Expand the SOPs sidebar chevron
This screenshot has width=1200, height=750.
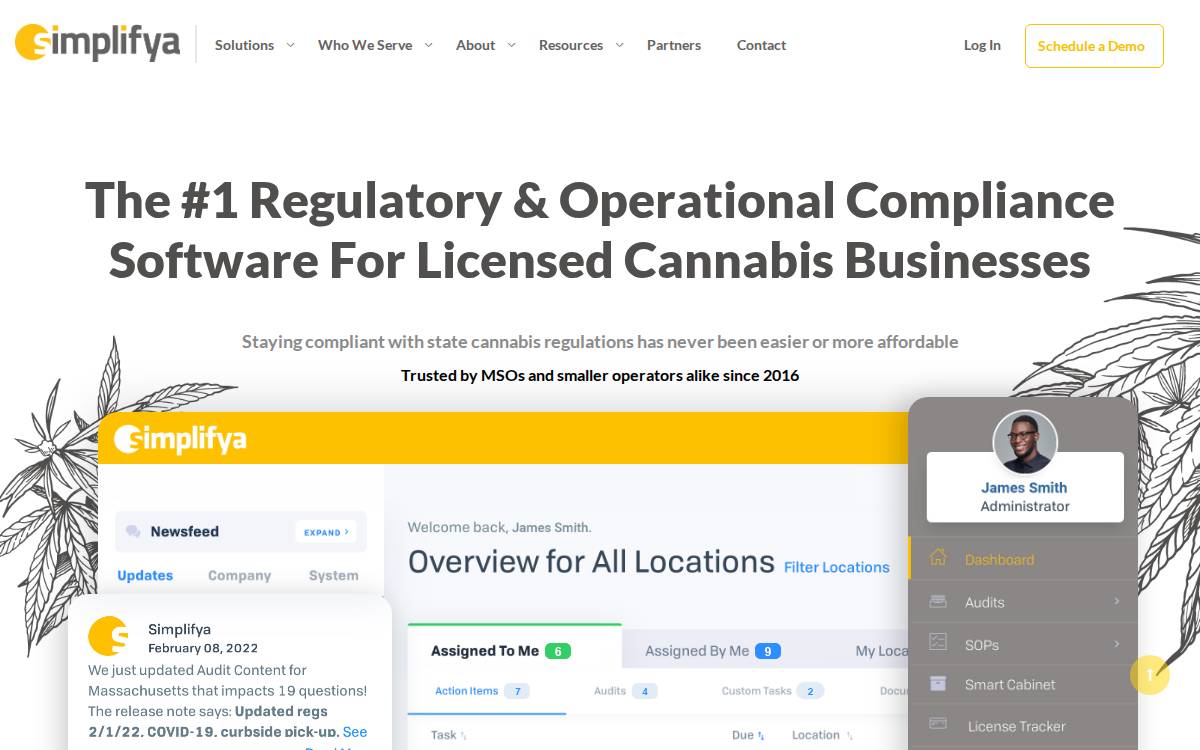1117,644
